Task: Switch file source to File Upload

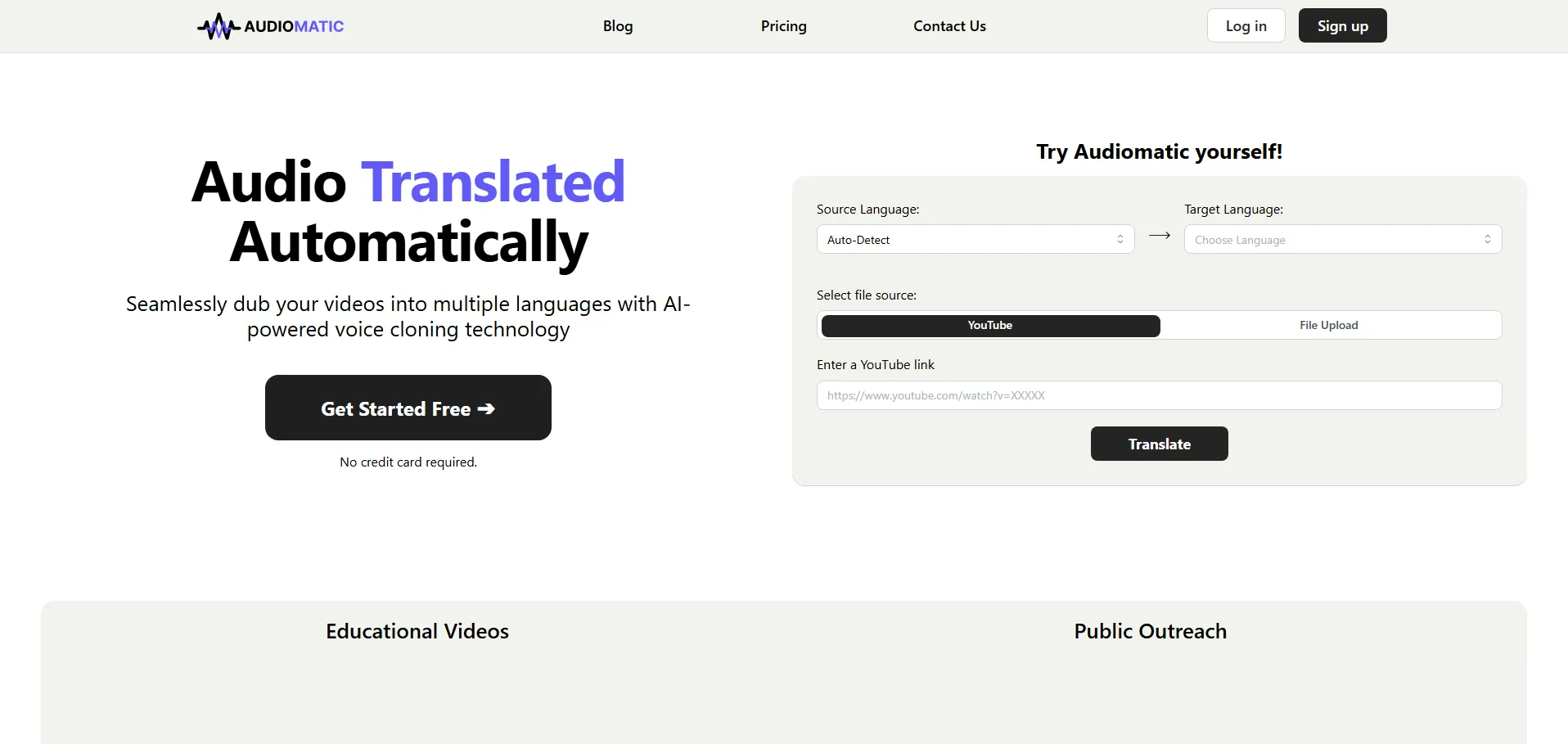Action: tap(1328, 326)
